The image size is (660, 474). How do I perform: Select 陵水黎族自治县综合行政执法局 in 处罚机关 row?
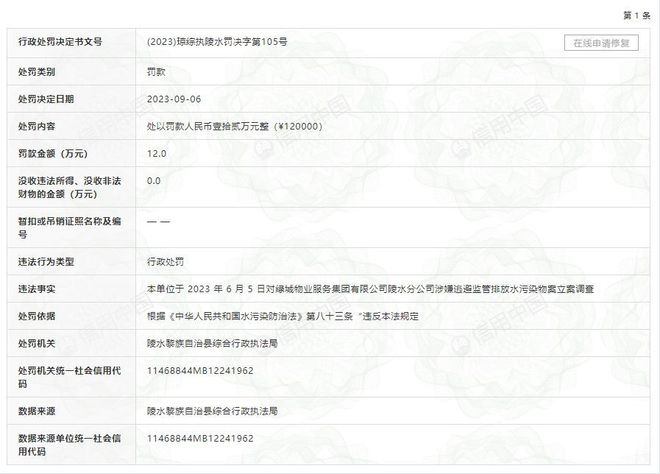click(212, 344)
